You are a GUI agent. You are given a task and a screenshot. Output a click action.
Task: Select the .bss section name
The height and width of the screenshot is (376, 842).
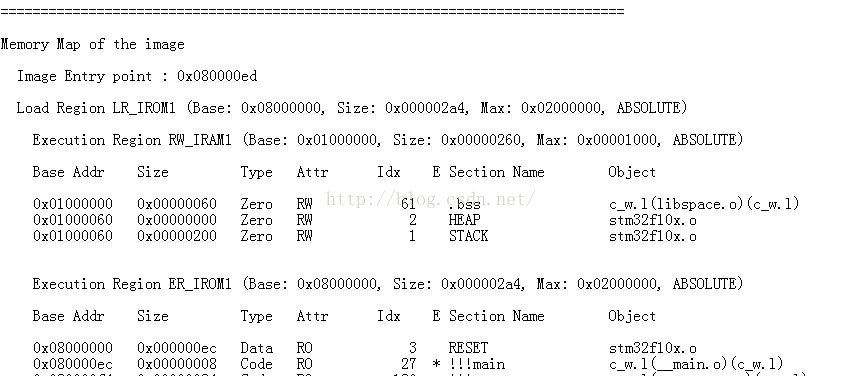pyautogui.click(x=464, y=205)
